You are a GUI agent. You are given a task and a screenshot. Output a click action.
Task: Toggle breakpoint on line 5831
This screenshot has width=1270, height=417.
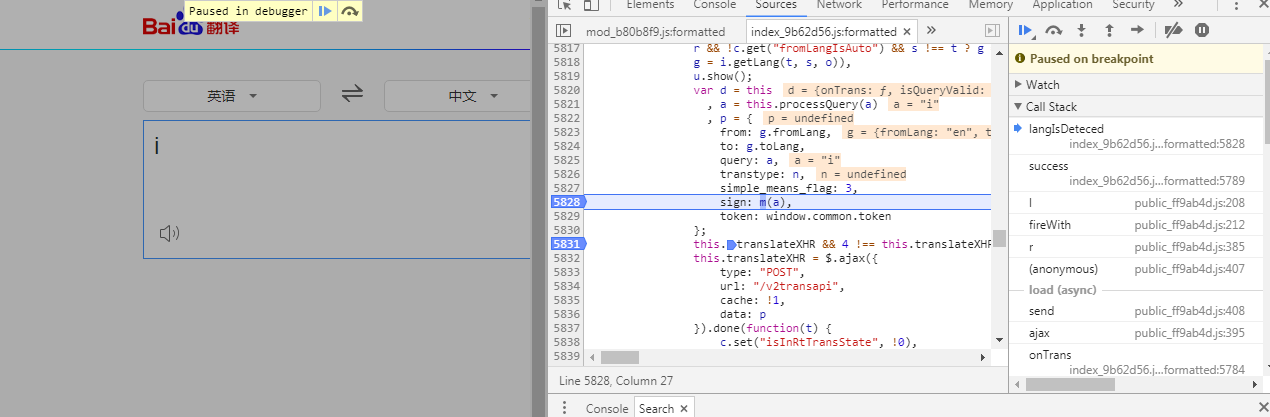tap(566, 243)
